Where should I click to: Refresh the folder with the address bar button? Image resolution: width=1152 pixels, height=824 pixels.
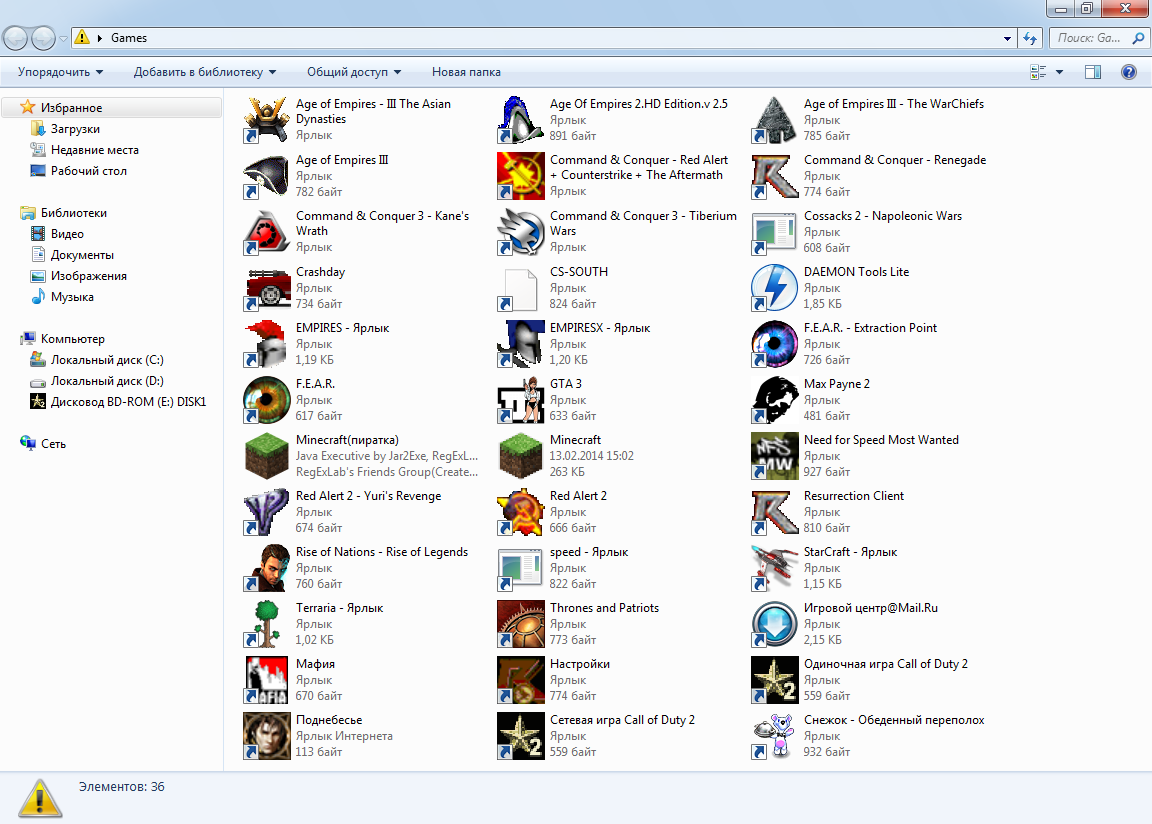coord(1030,38)
